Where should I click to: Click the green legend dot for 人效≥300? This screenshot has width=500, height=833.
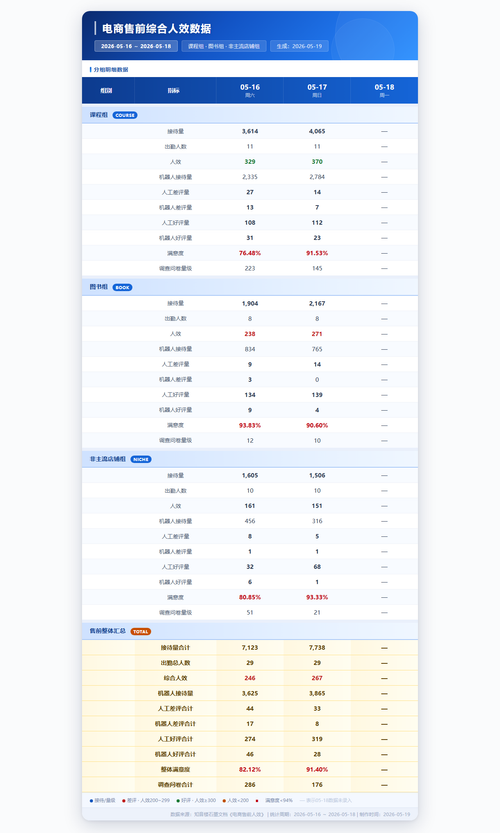click(x=178, y=801)
